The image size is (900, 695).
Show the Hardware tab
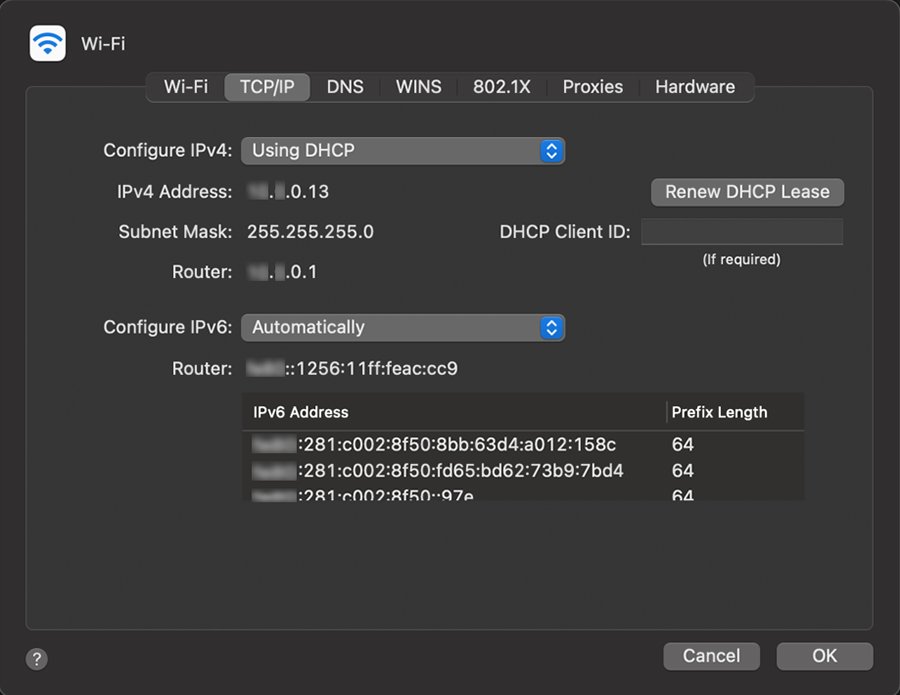[x=695, y=87]
